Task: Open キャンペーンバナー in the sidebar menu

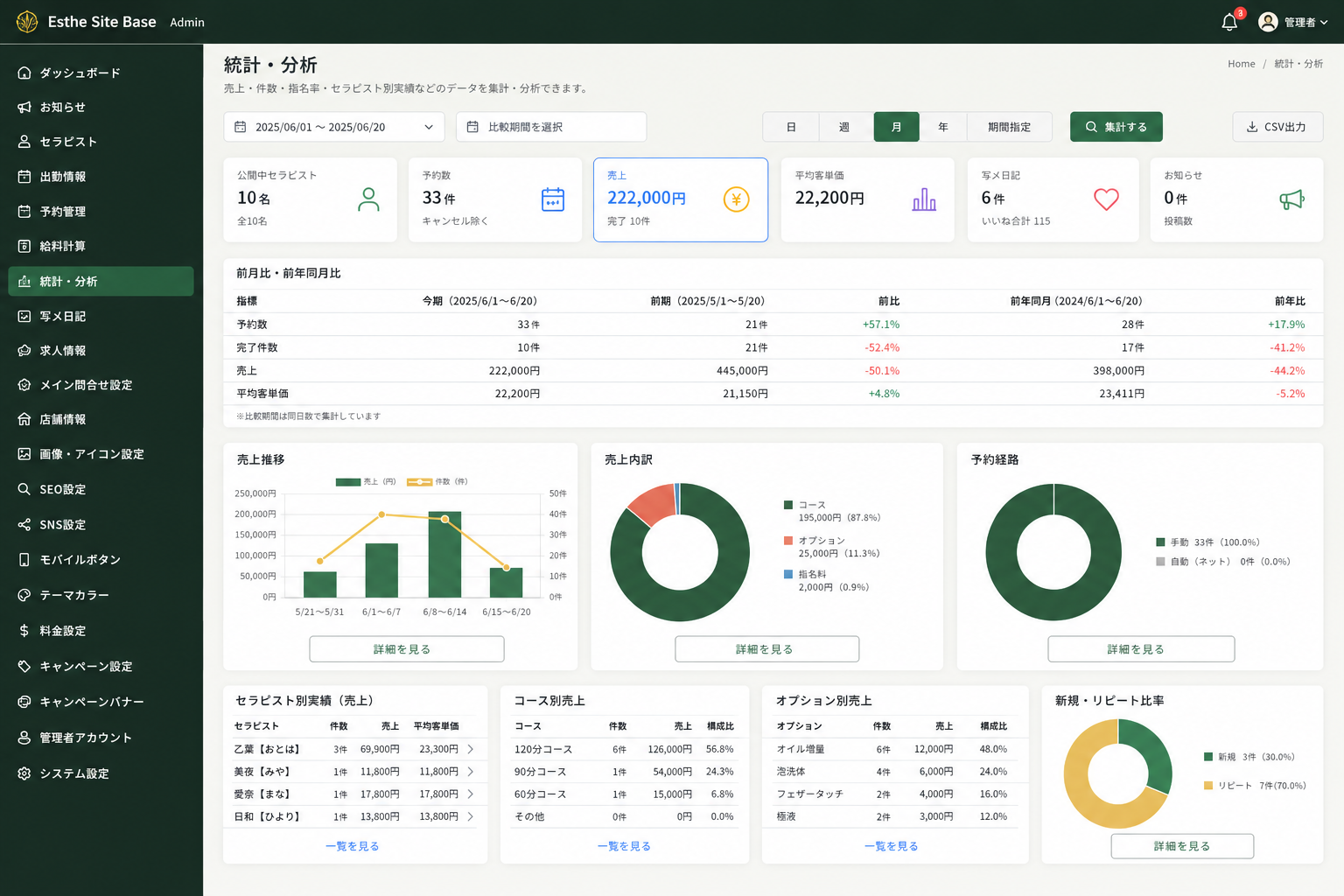Action: point(101,702)
